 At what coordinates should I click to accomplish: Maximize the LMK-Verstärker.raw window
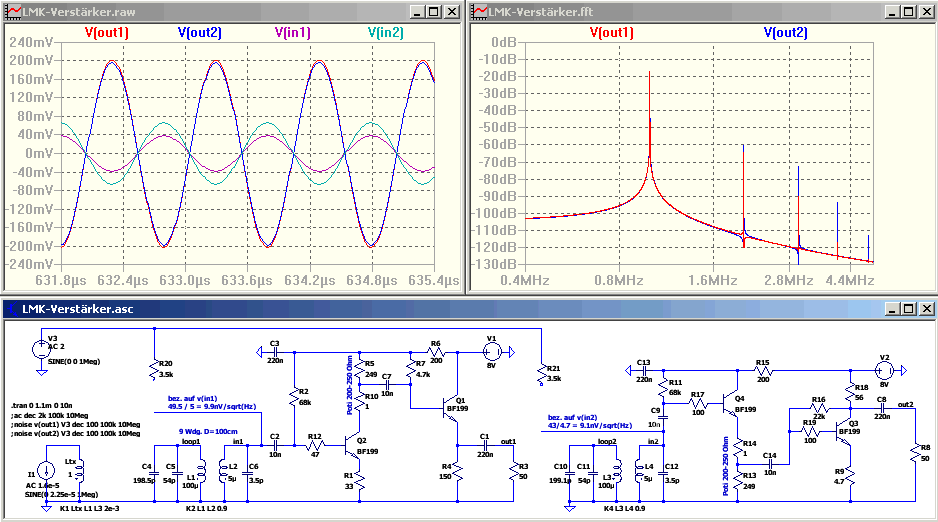coord(434,12)
